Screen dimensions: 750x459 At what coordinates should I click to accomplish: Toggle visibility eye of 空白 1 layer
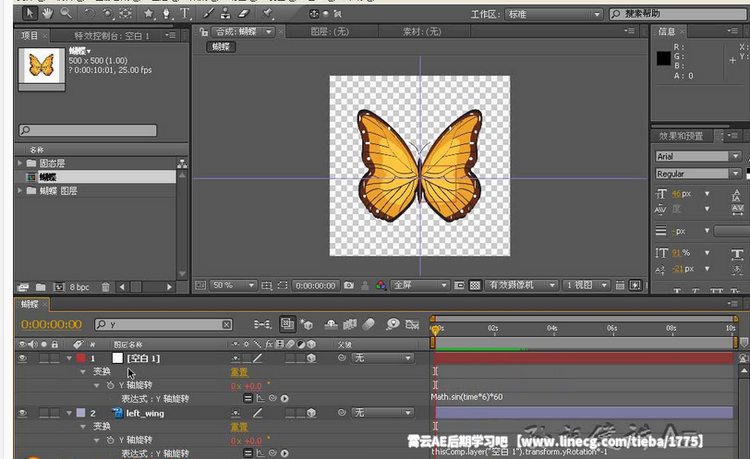coord(22,358)
